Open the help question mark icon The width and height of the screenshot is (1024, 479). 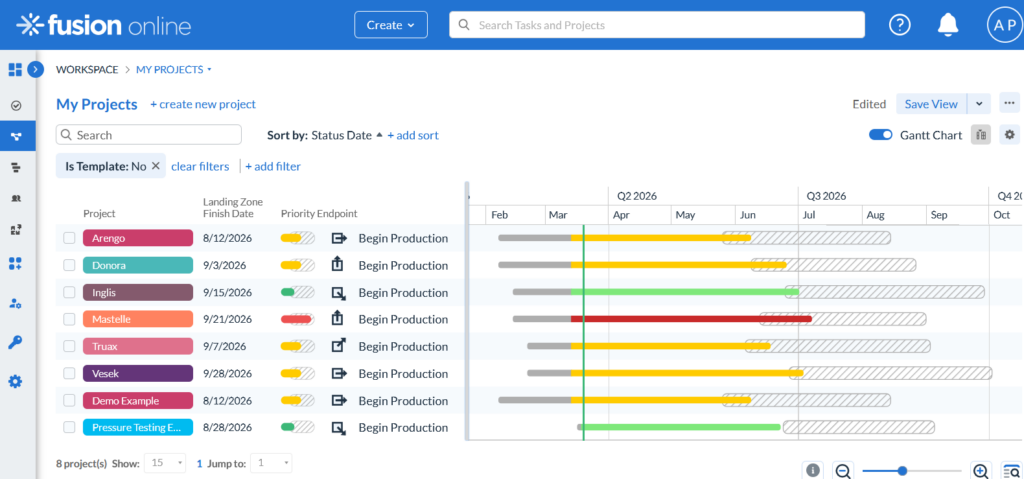point(900,25)
